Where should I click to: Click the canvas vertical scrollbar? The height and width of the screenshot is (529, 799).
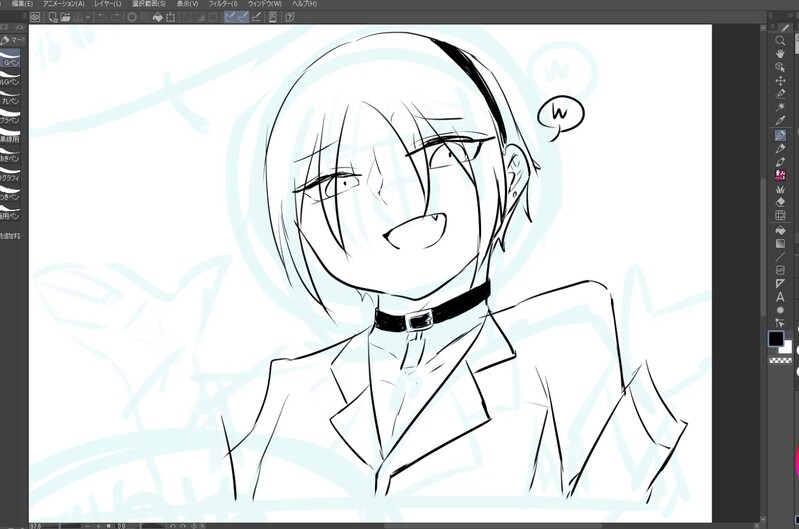coord(763,247)
